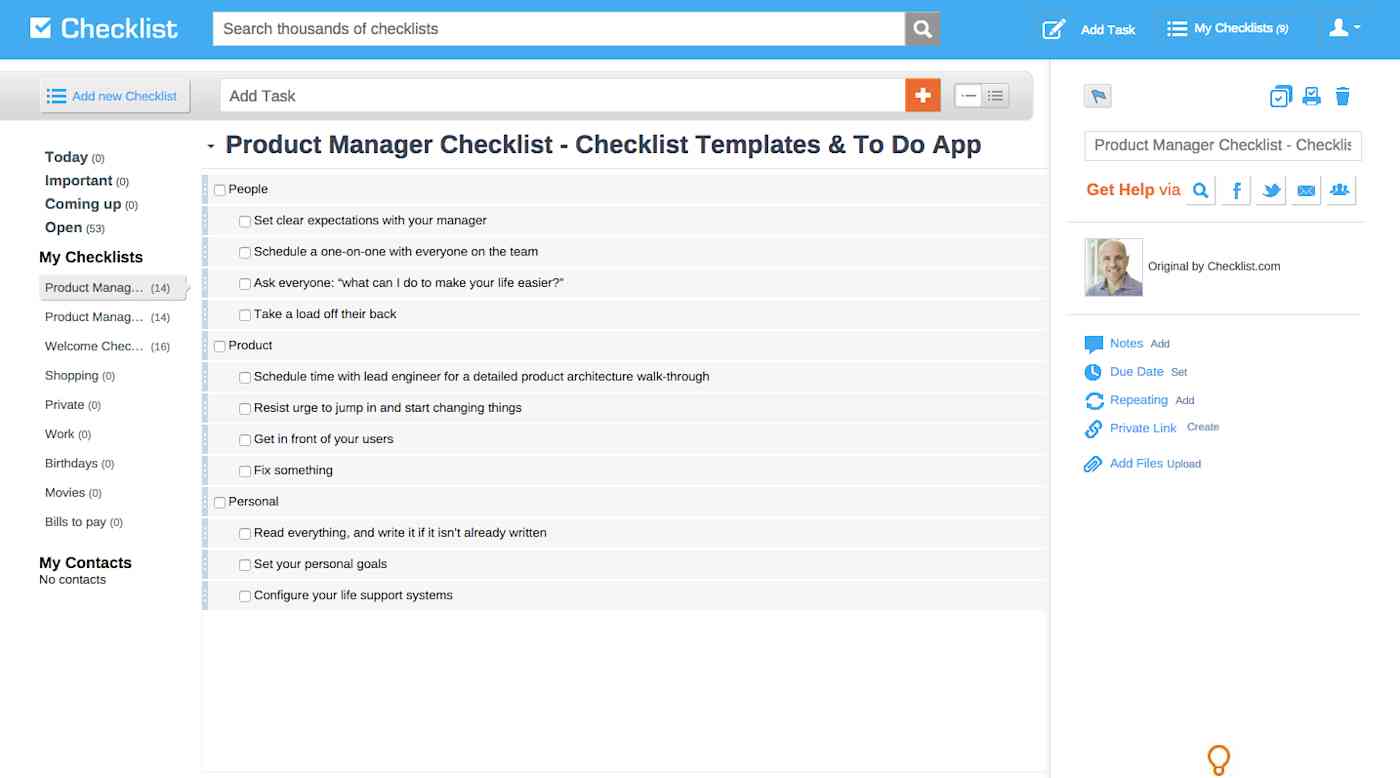Click the copy checklist icon
This screenshot has width=1400, height=778.
point(1280,96)
